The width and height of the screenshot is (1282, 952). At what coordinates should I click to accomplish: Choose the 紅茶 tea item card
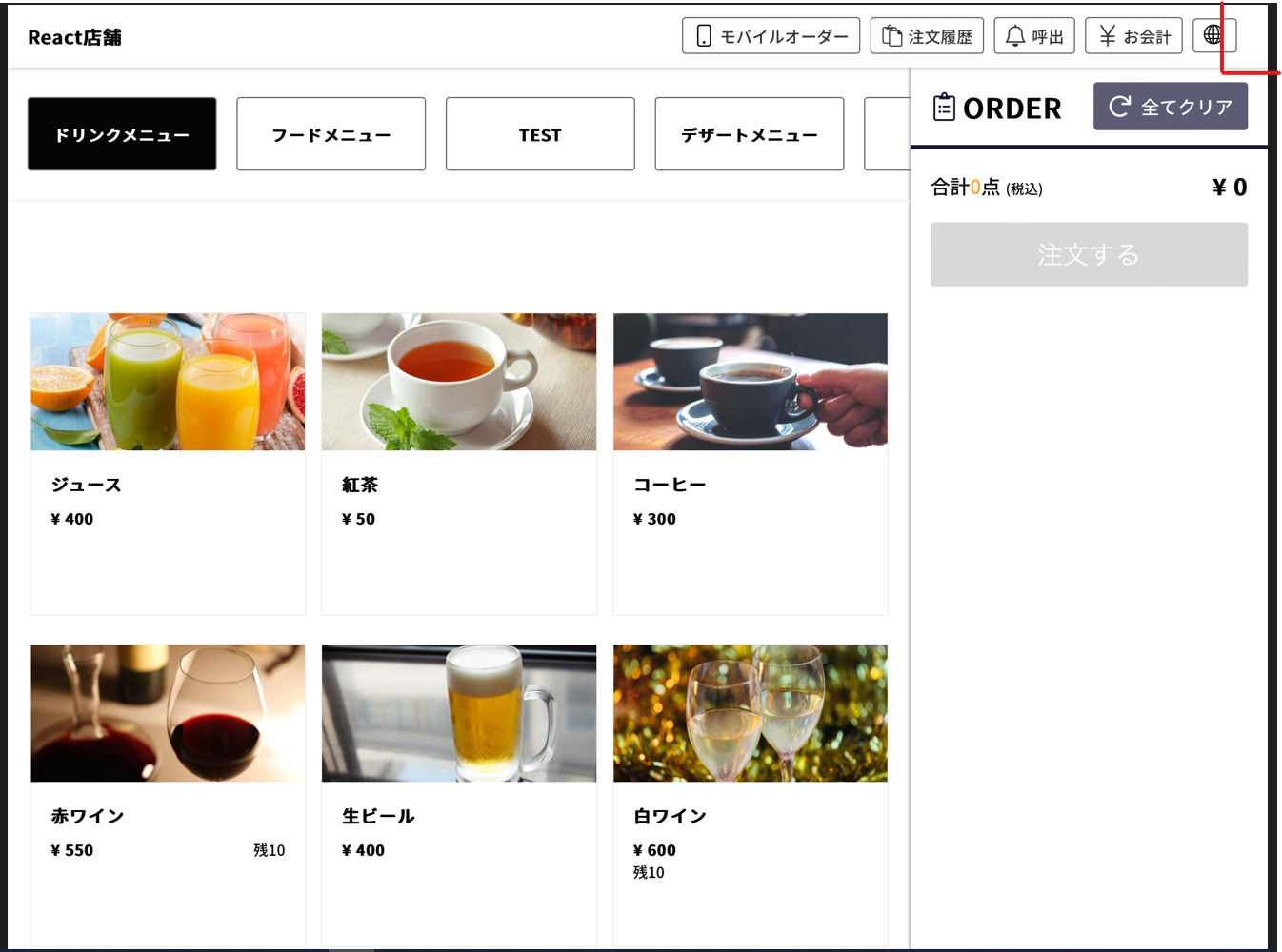click(x=459, y=464)
